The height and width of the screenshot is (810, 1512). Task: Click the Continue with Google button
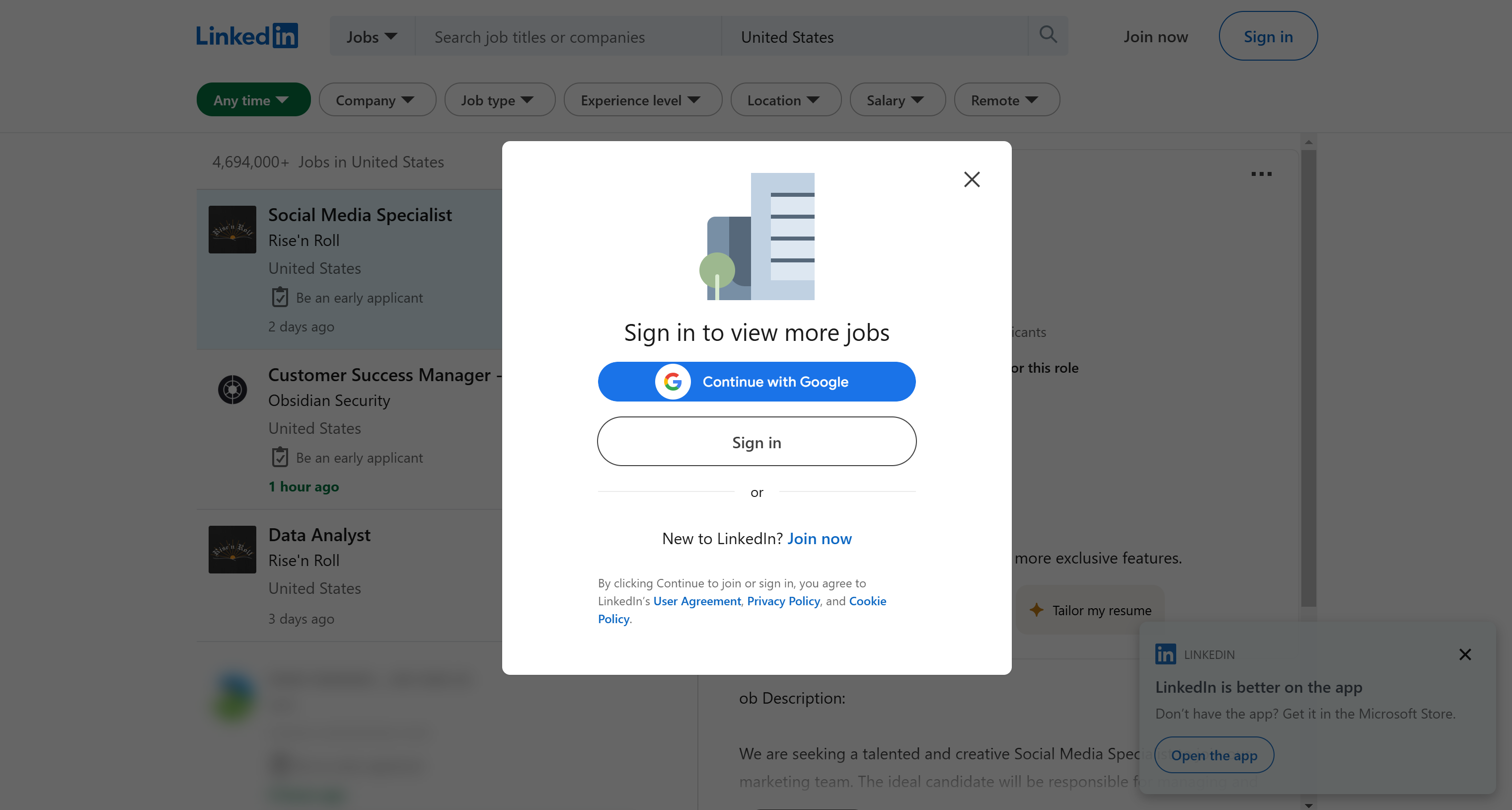[756, 381]
